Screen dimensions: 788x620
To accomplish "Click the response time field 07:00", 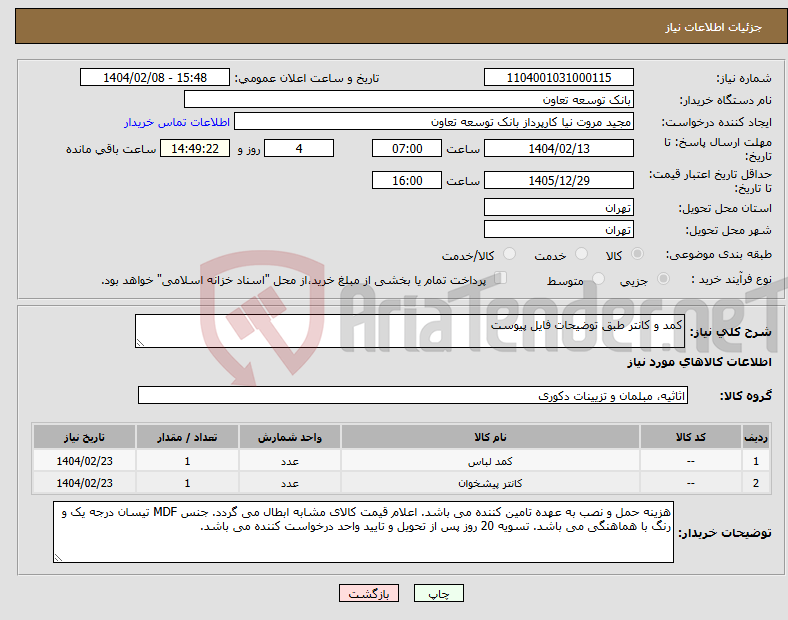I will point(407,148).
